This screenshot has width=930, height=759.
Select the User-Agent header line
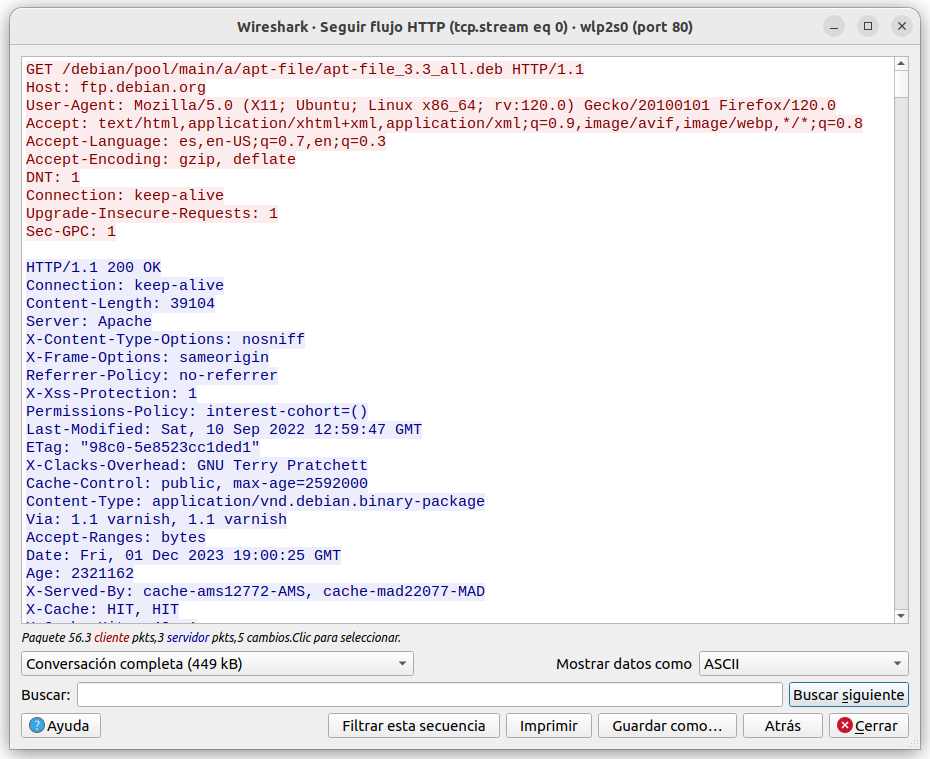point(431,106)
